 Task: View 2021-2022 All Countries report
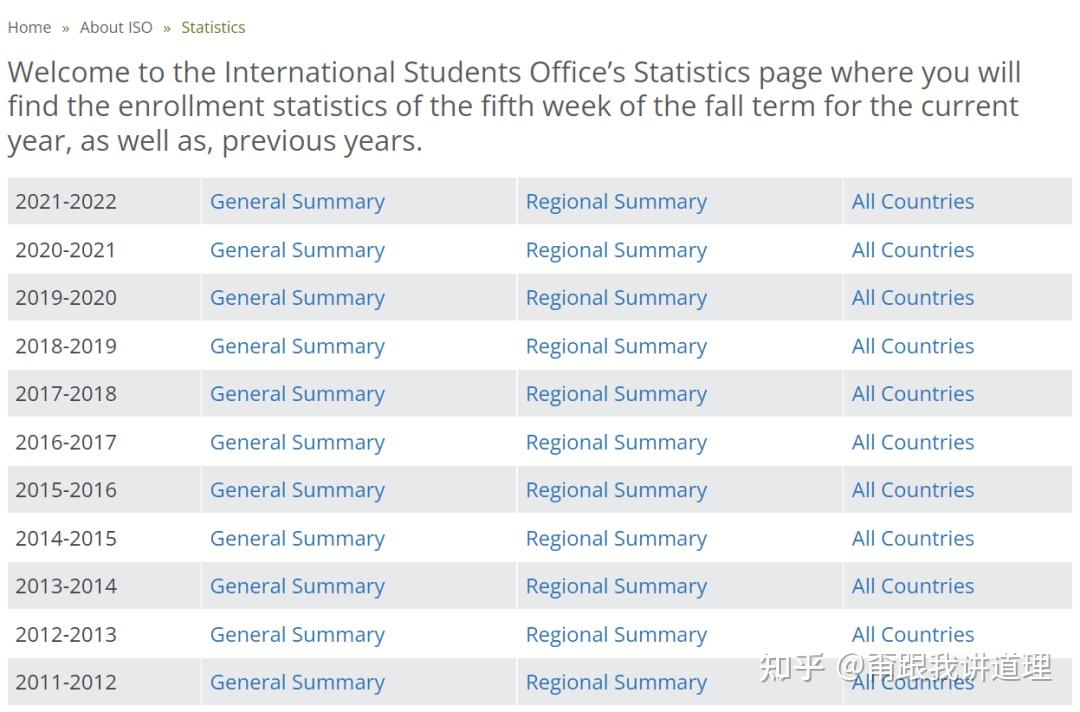pyautogui.click(x=912, y=201)
